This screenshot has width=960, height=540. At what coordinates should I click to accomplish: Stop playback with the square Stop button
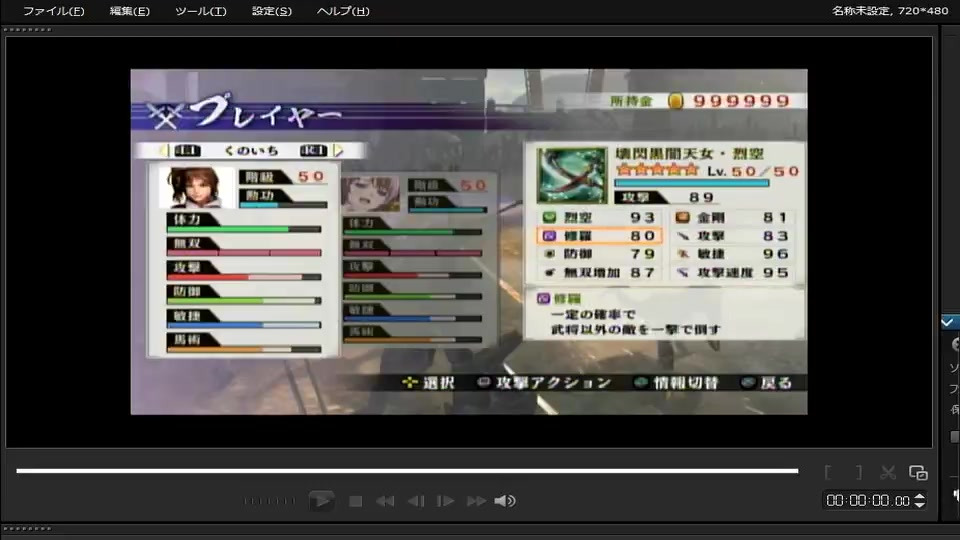point(355,501)
